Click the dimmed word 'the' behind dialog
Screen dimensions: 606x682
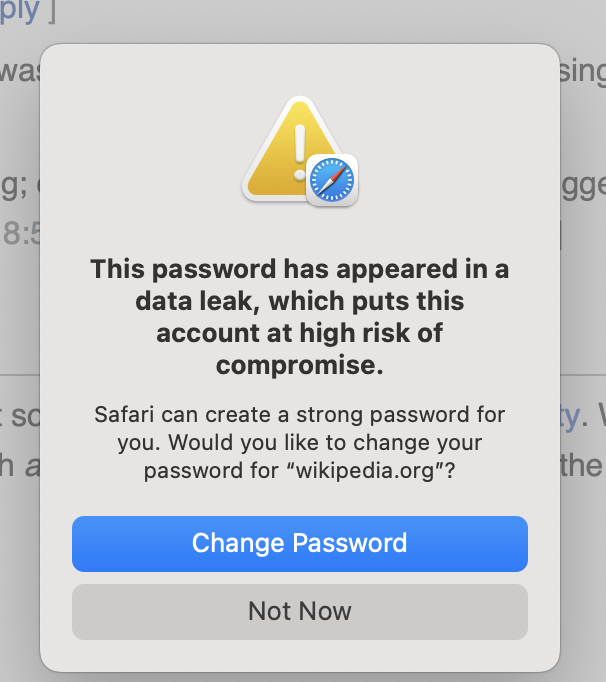[582, 465]
